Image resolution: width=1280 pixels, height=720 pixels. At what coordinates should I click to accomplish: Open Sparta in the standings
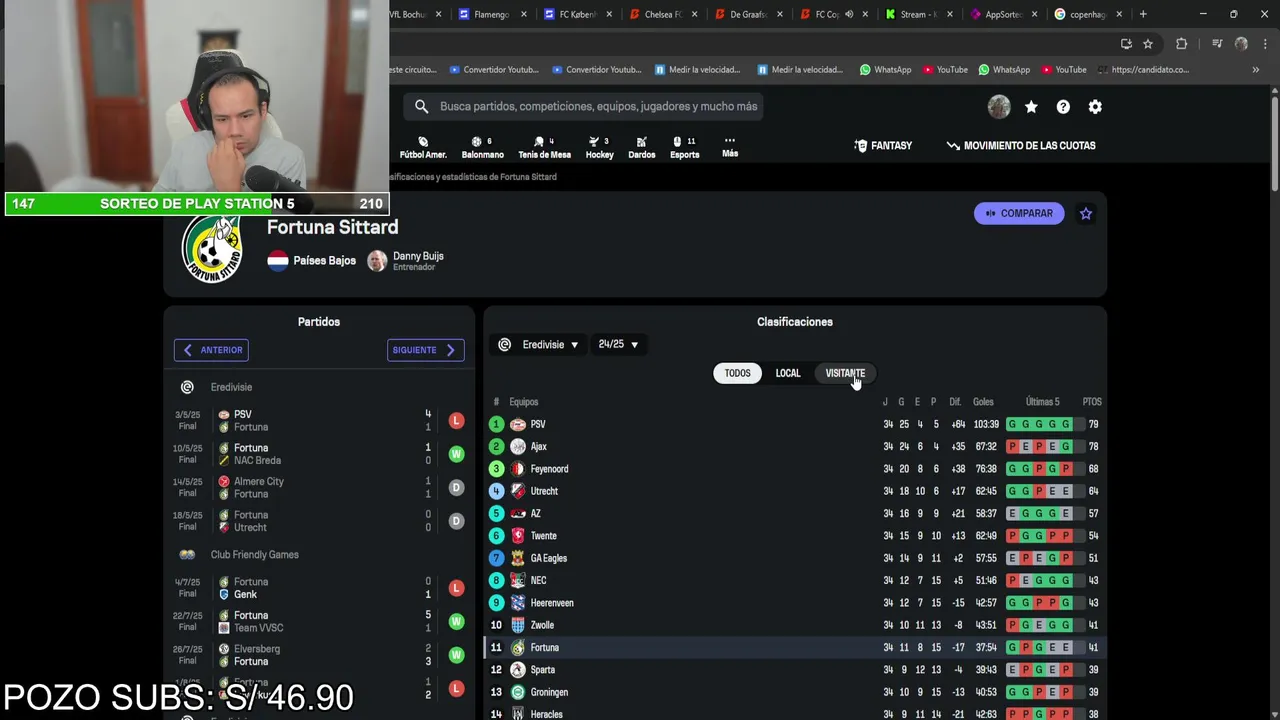pos(795,670)
